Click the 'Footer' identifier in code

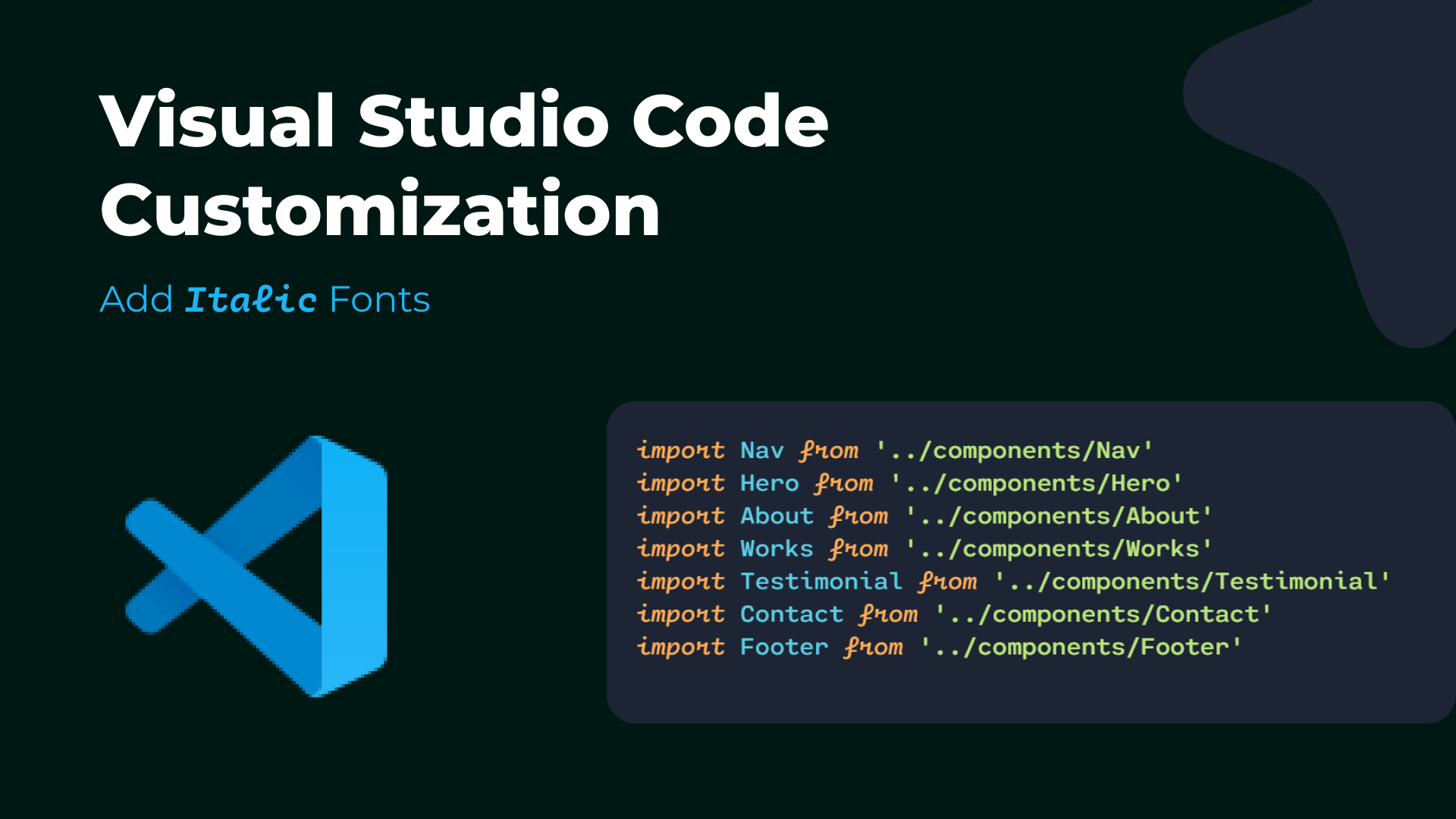coord(784,647)
